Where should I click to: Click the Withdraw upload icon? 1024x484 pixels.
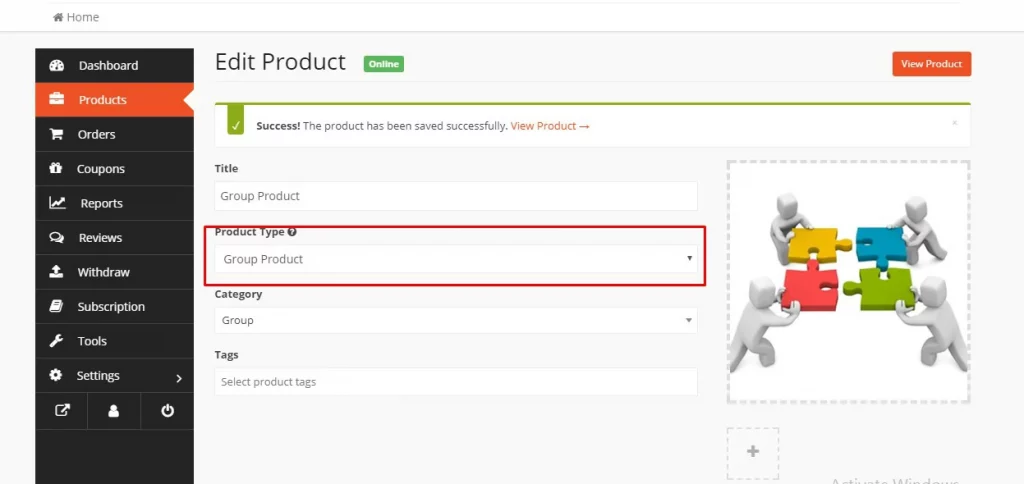[56, 272]
